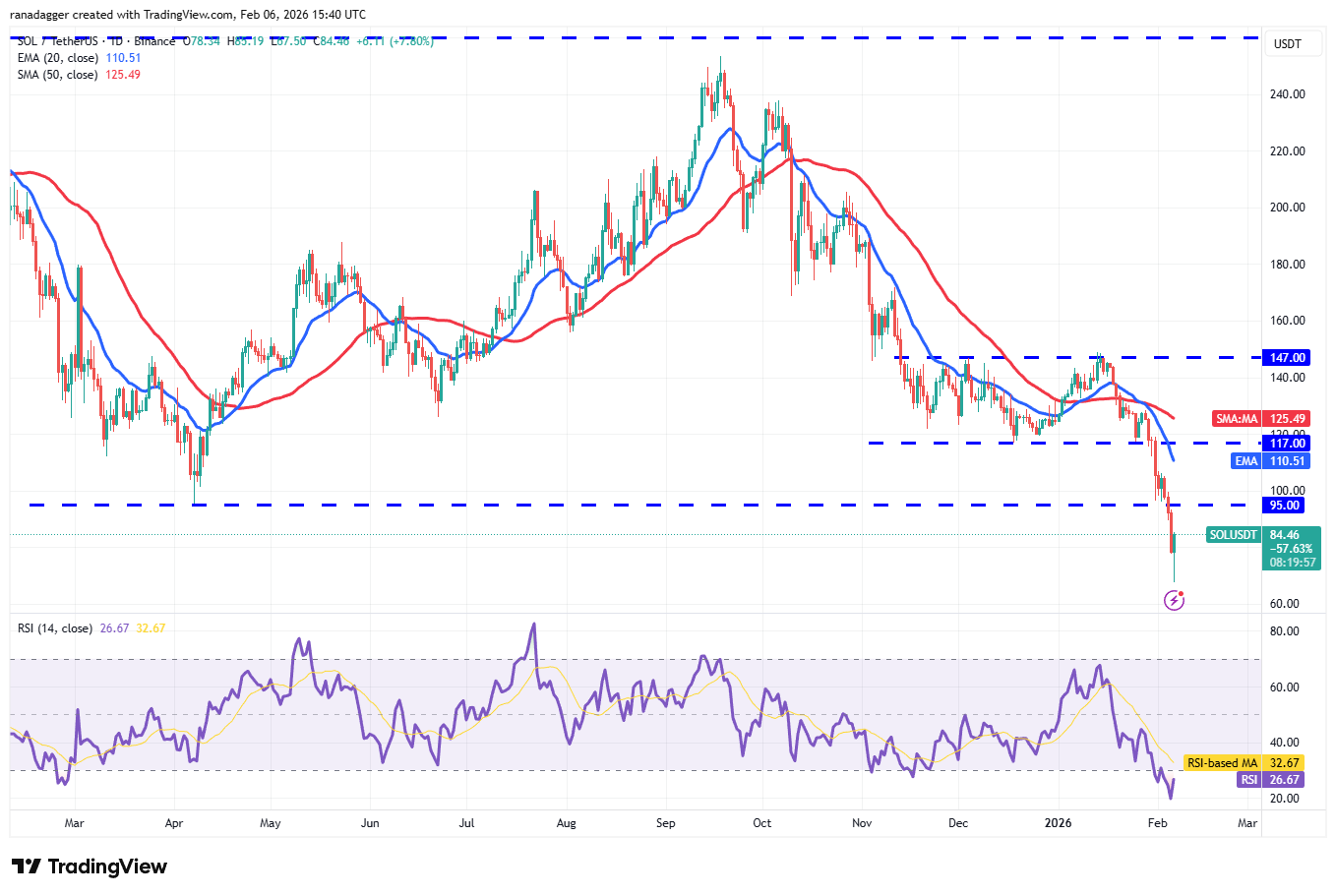Viewport: 1336px width, 896px height.
Task: Click the 1D interval in chart title
Action: [116, 41]
